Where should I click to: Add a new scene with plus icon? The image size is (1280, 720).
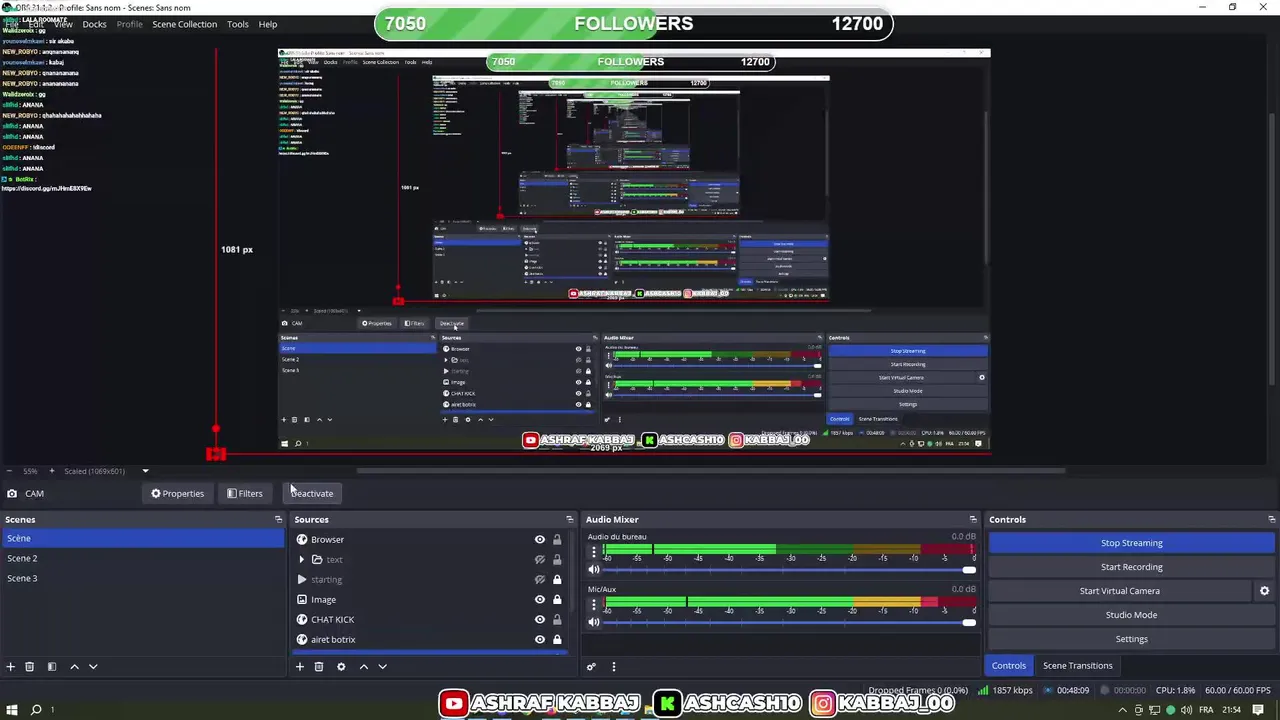coord(11,667)
